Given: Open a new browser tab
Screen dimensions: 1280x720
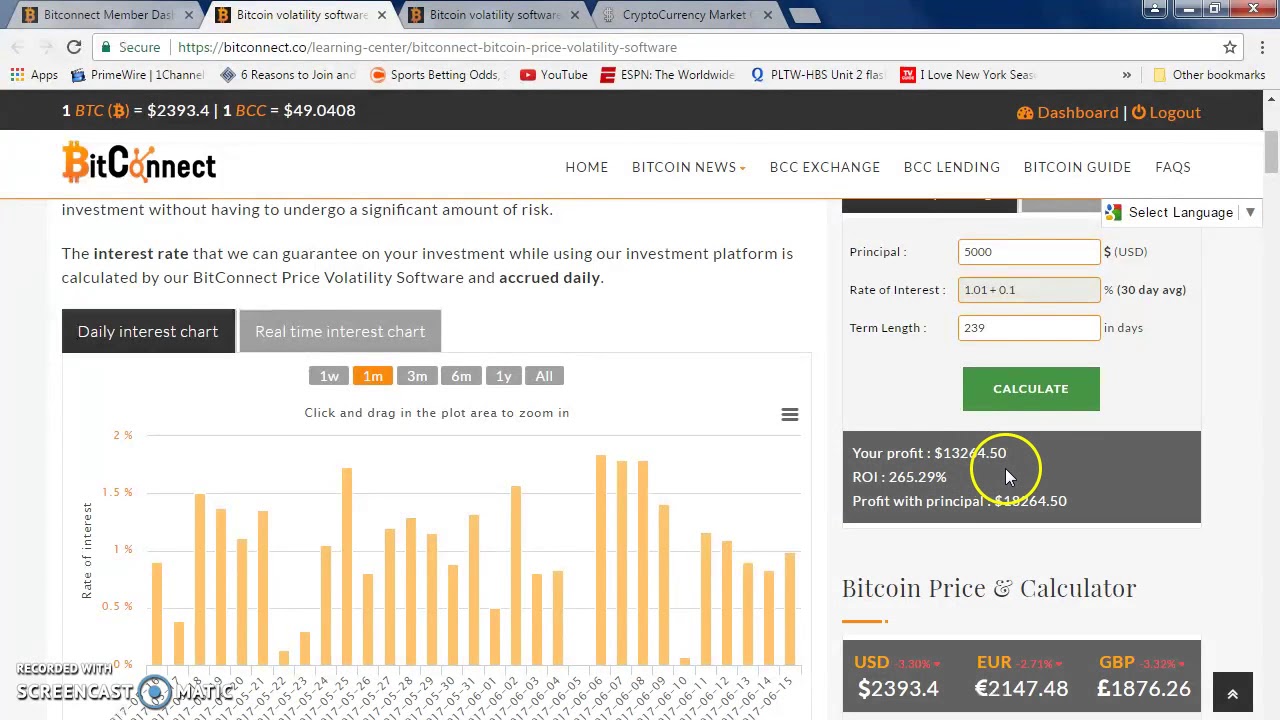Looking at the screenshot, I should [x=804, y=15].
